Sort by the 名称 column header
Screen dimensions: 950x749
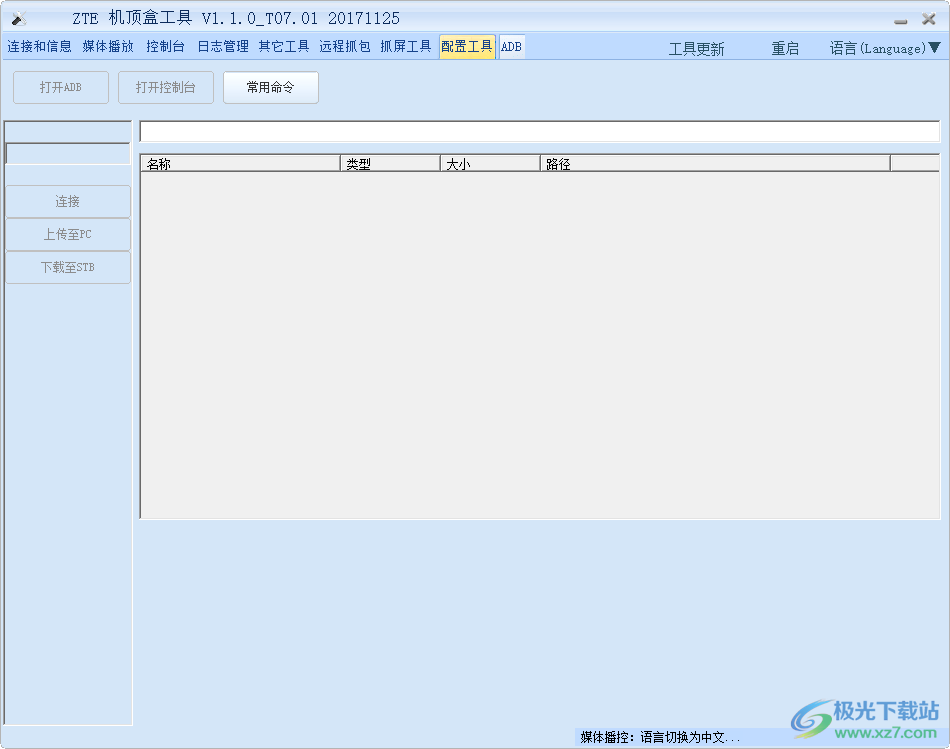click(x=241, y=164)
